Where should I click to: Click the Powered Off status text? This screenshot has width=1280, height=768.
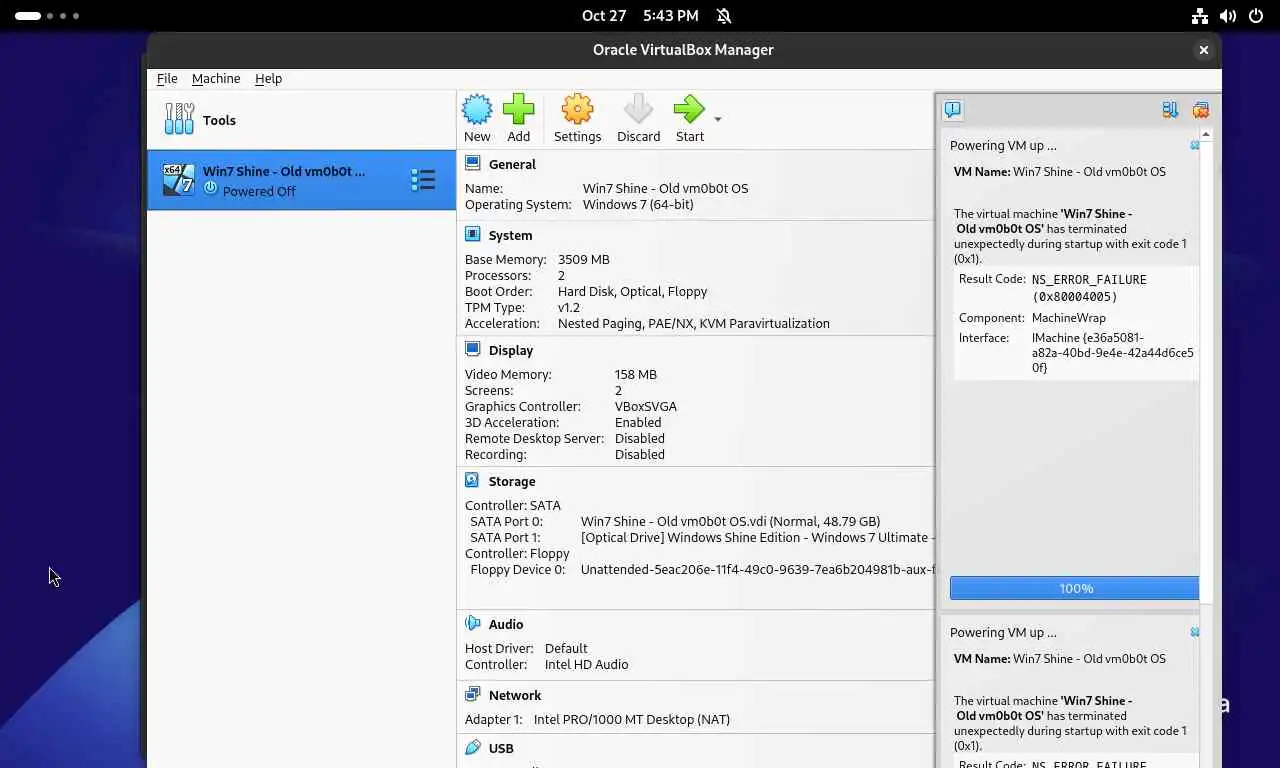pyautogui.click(x=259, y=191)
